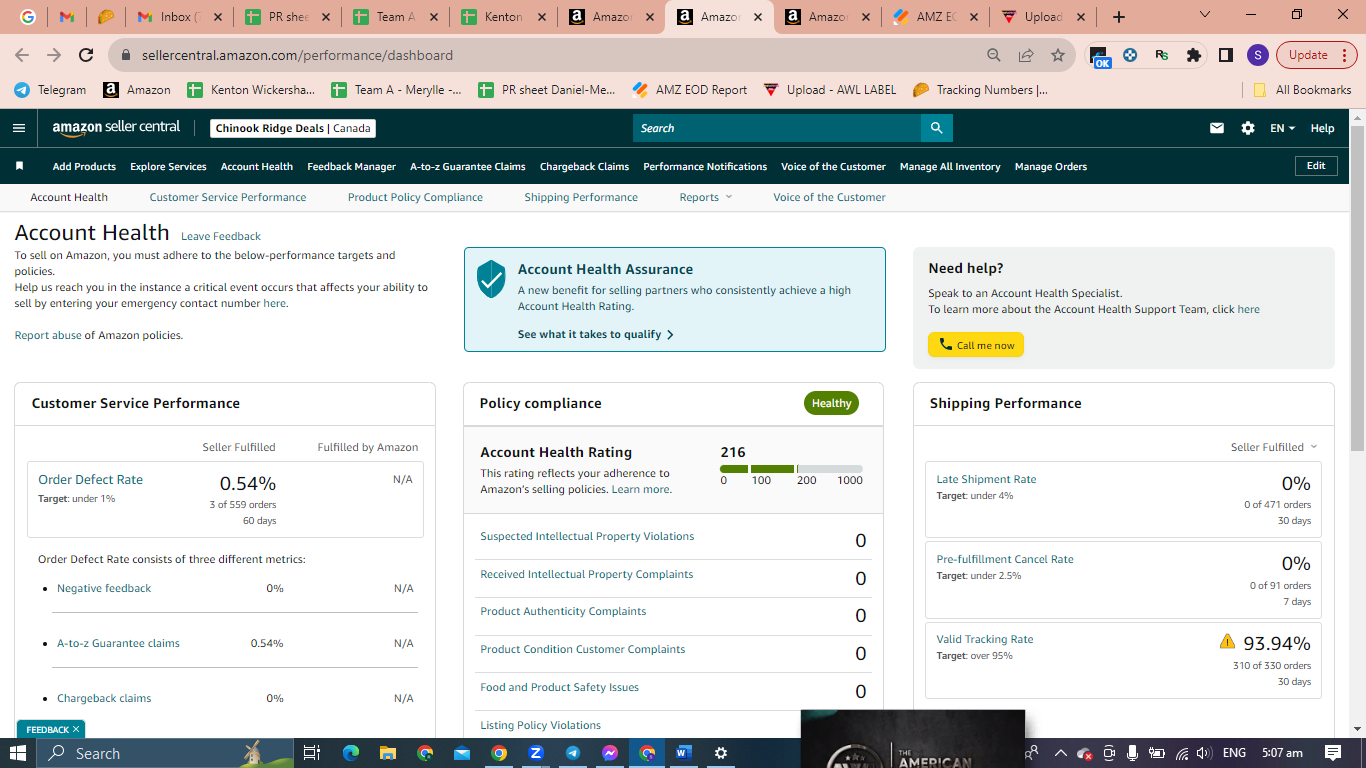Click the warning triangle next to 93.94%
This screenshot has width=1366, height=768.
coord(1227,641)
